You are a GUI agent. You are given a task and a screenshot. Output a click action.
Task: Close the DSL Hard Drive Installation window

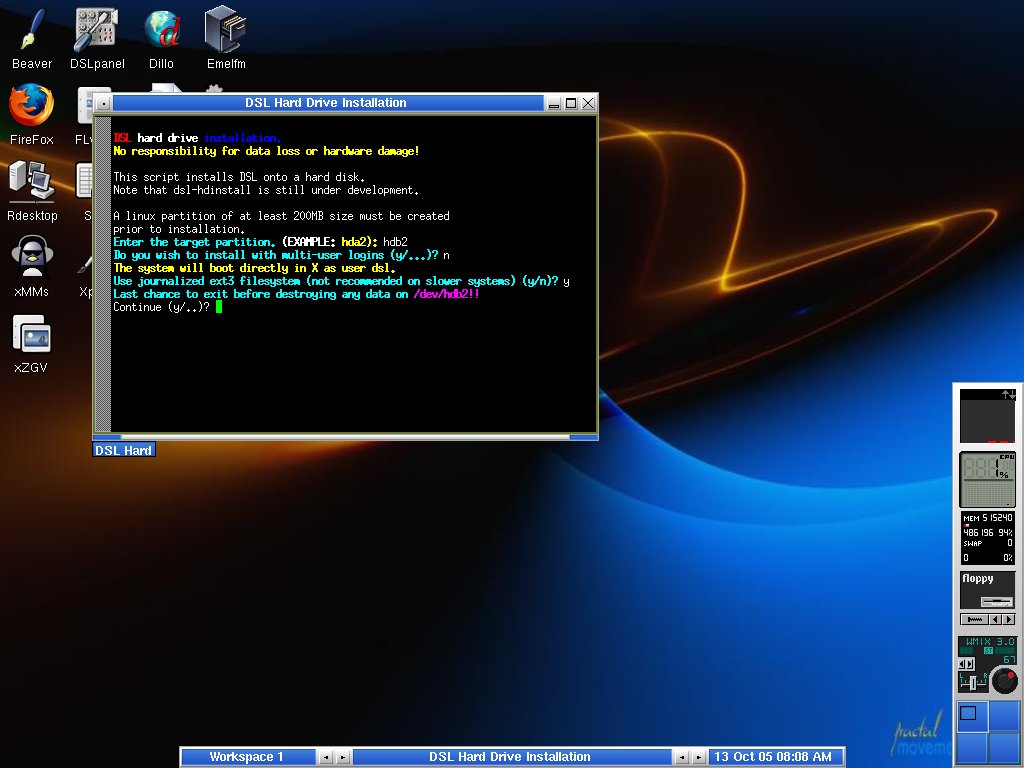click(588, 103)
